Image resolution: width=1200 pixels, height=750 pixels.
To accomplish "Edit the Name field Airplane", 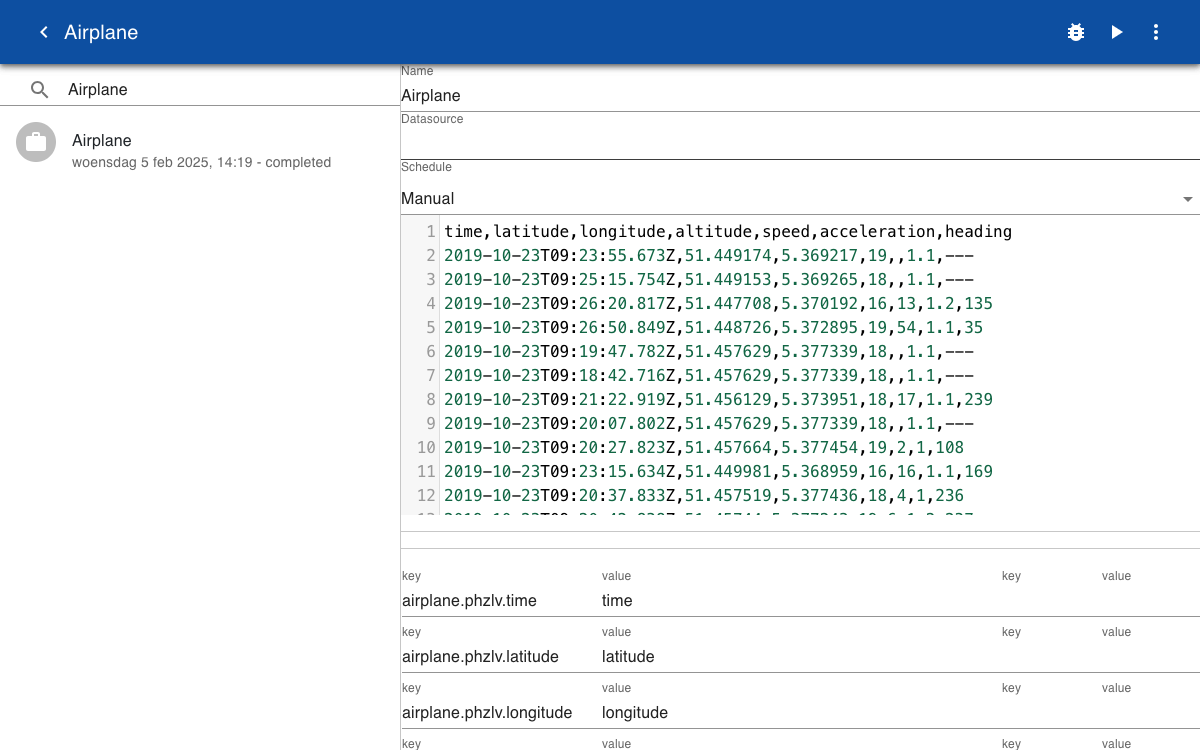I will coord(800,96).
